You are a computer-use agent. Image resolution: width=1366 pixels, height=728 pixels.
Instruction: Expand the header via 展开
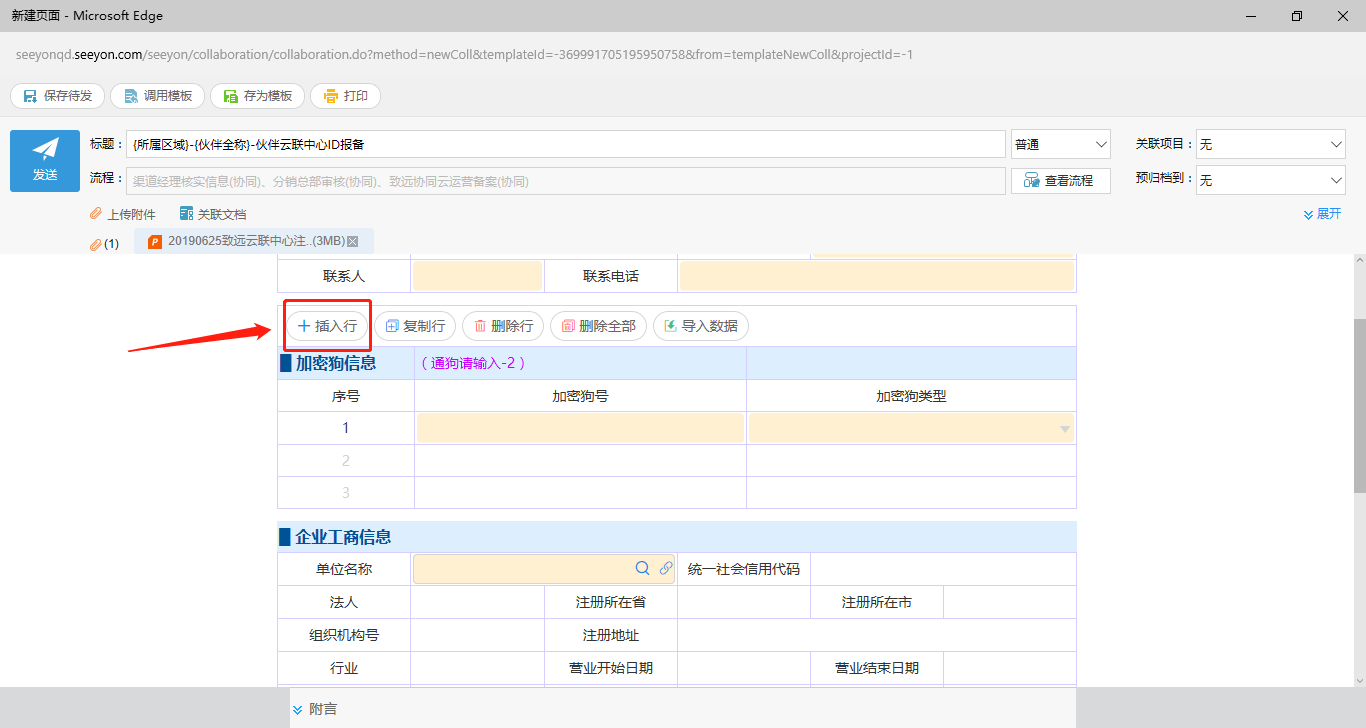1322,214
